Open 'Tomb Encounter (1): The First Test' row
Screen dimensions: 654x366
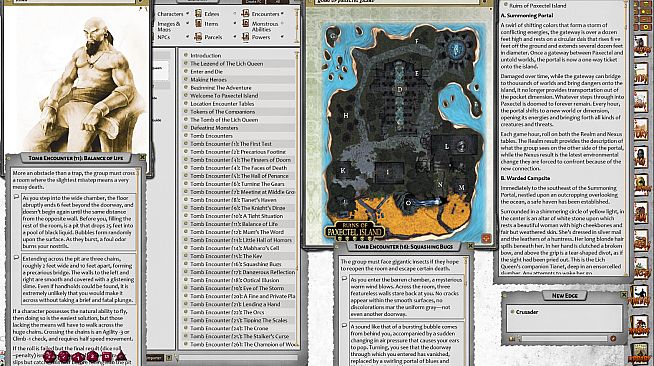click(240, 143)
